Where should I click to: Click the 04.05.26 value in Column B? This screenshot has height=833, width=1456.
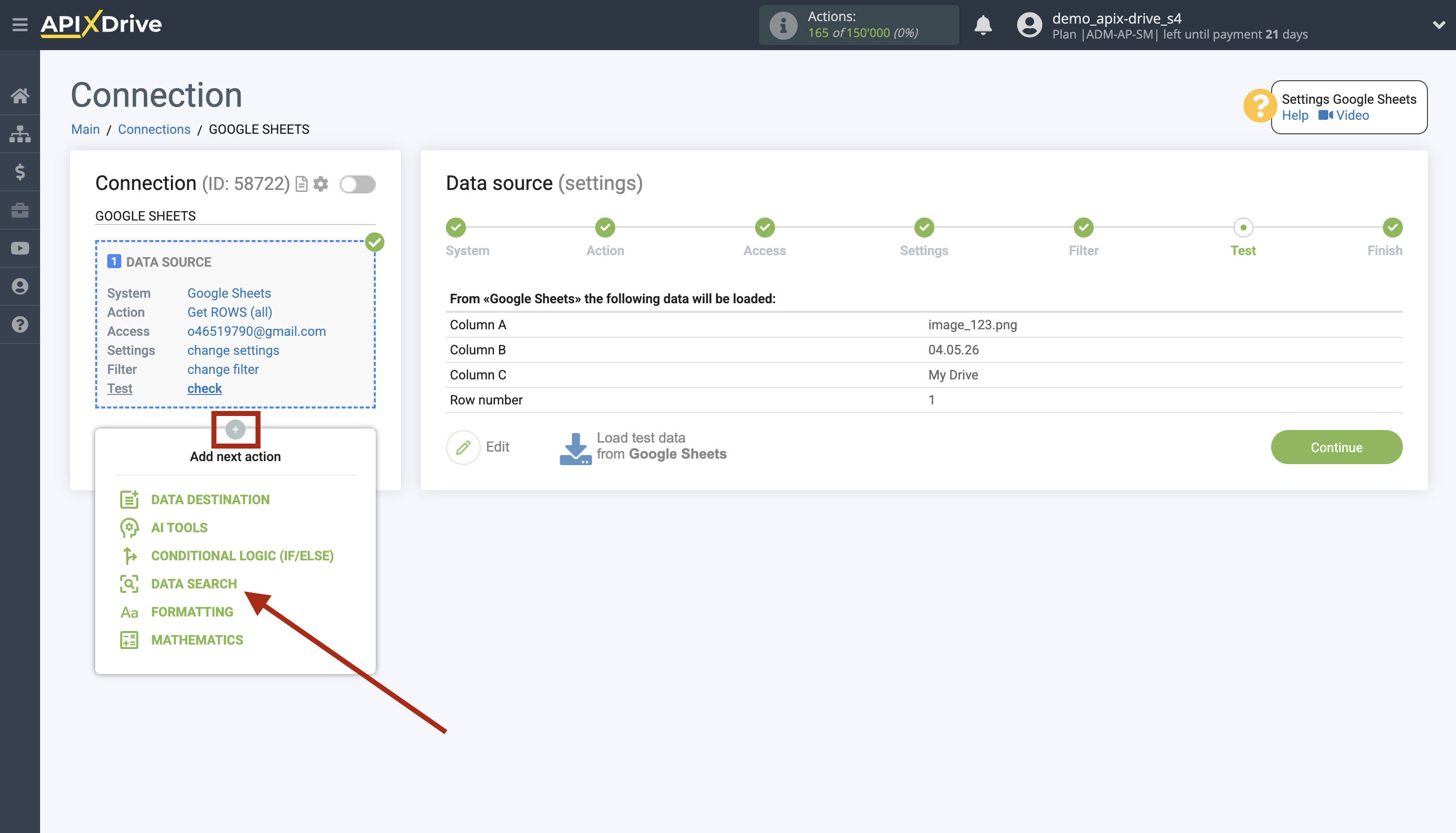click(953, 350)
